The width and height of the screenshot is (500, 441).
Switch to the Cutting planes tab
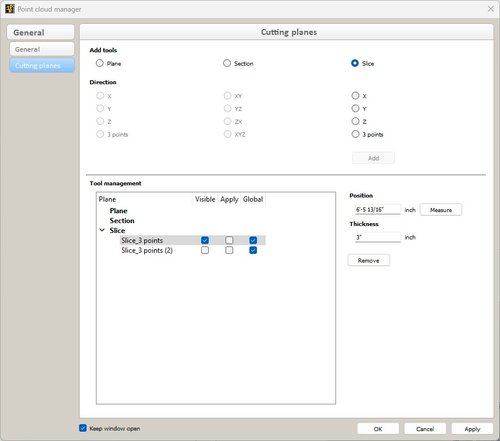(x=42, y=65)
